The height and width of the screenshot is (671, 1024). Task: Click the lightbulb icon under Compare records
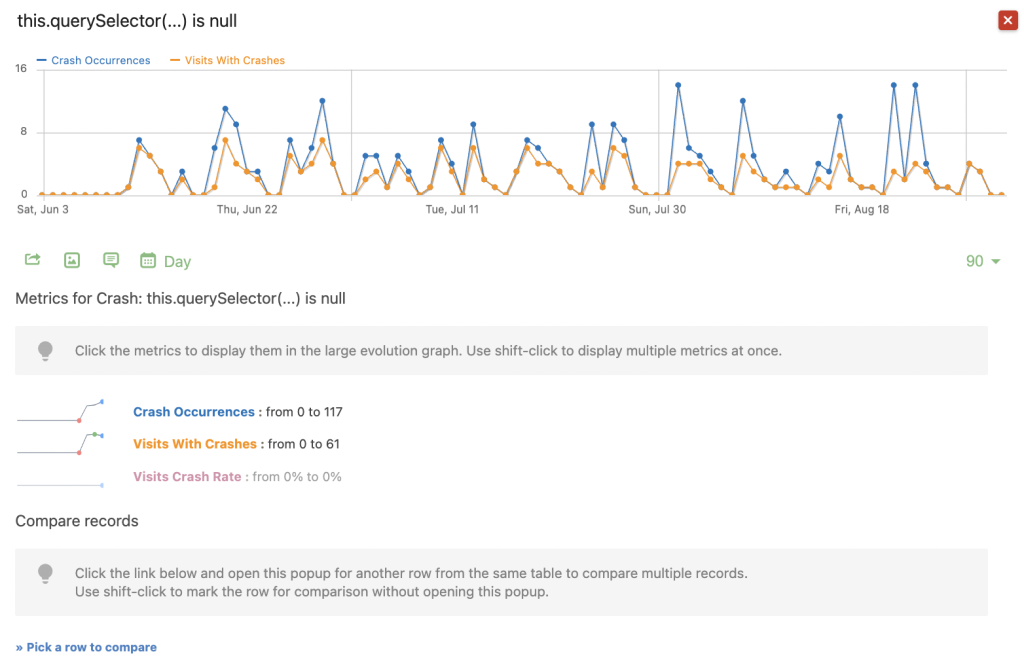[45, 574]
